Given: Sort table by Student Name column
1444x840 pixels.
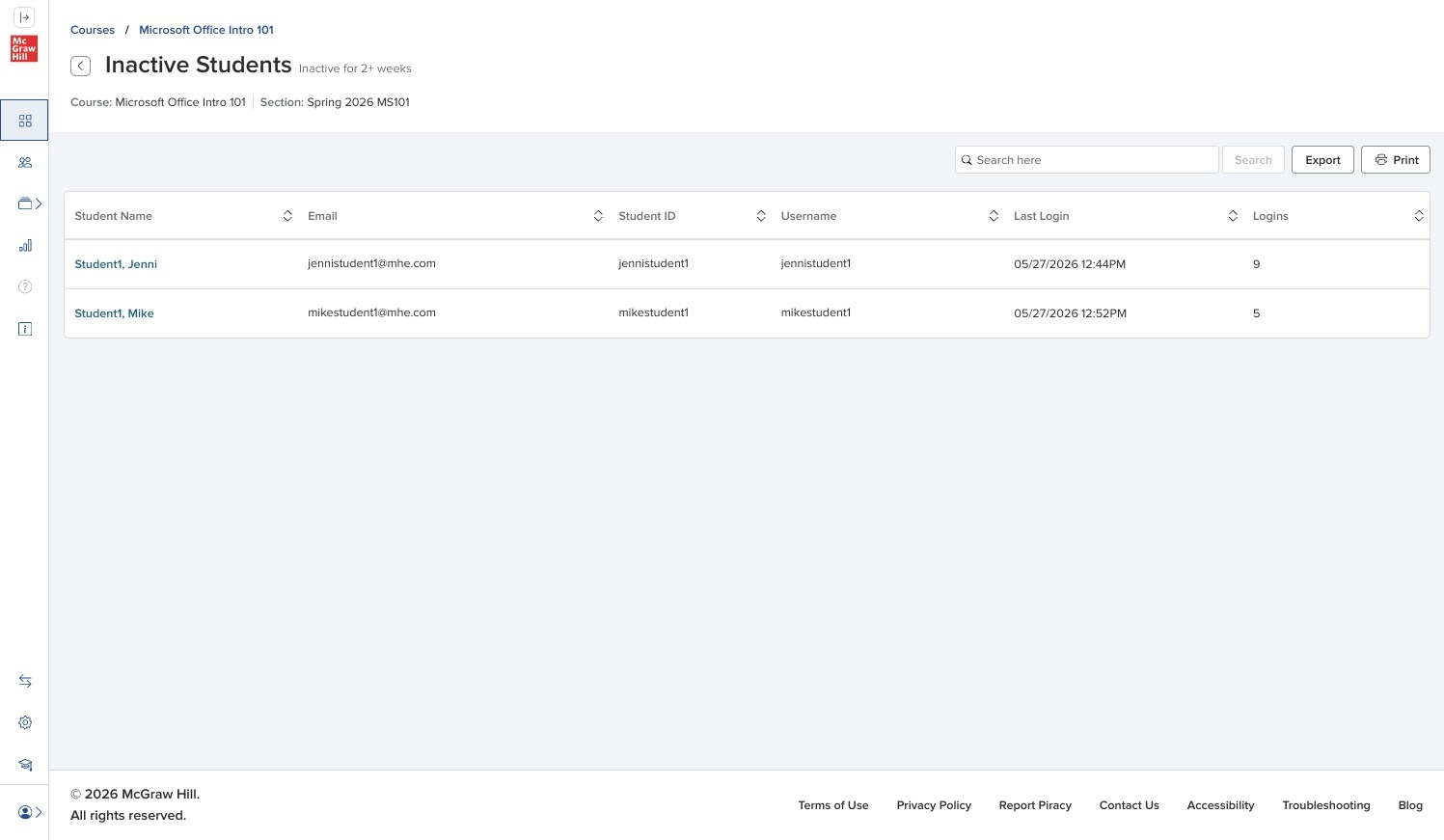Looking at the screenshot, I should tap(287, 216).
